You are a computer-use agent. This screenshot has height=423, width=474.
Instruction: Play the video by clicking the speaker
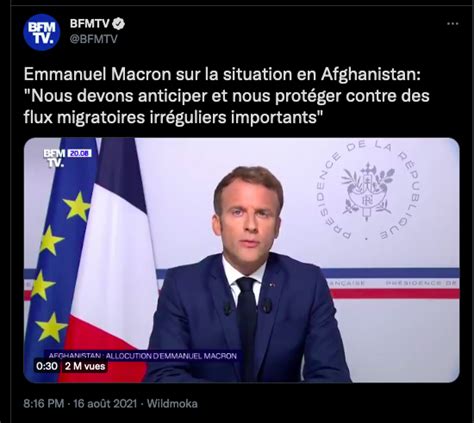pos(249,273)
